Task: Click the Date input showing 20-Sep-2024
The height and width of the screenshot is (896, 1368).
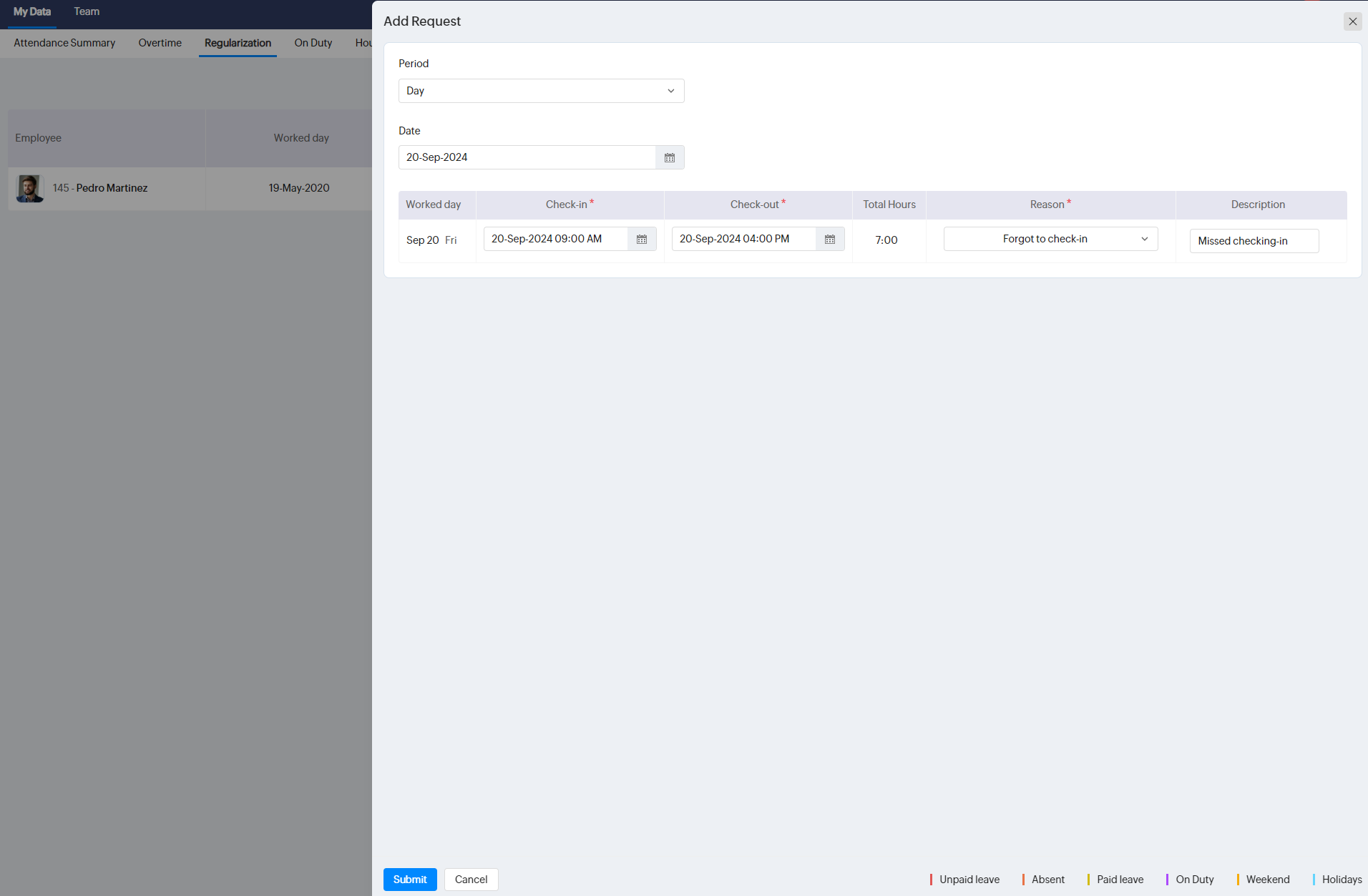Action: point(527,157)
